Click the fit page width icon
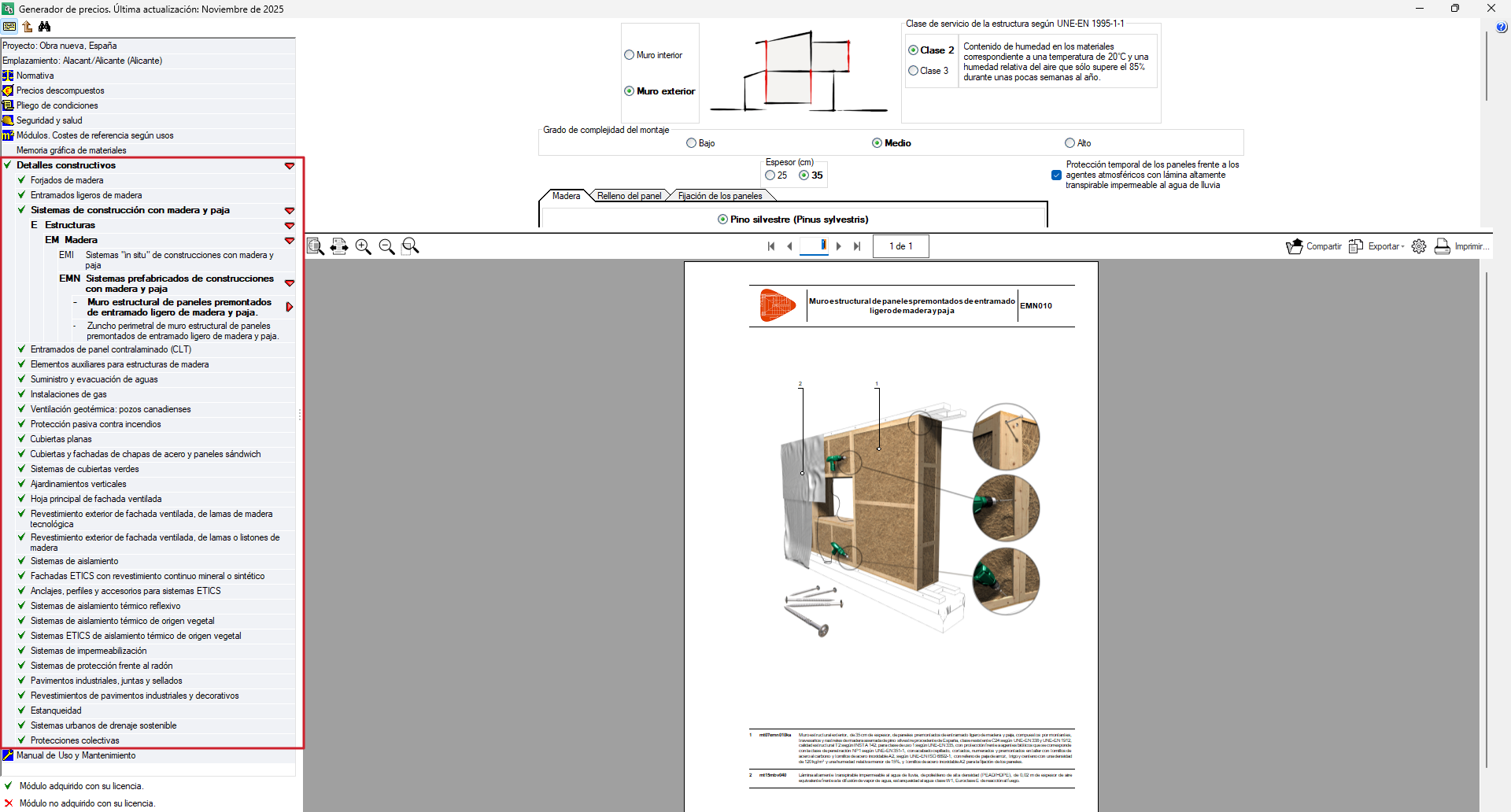1511x812 pixels. click(x=339, y=246)
